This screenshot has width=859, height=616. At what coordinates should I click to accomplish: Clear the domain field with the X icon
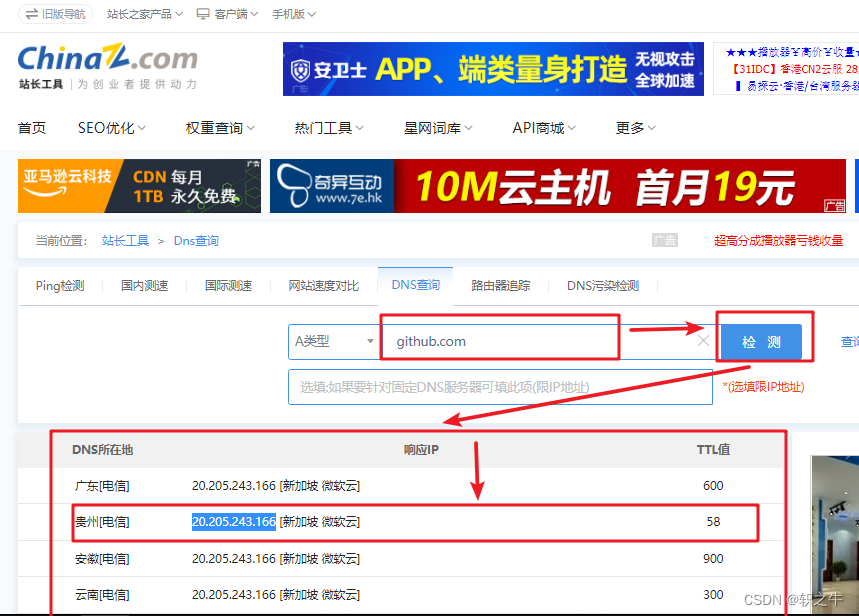click(703, 341)
